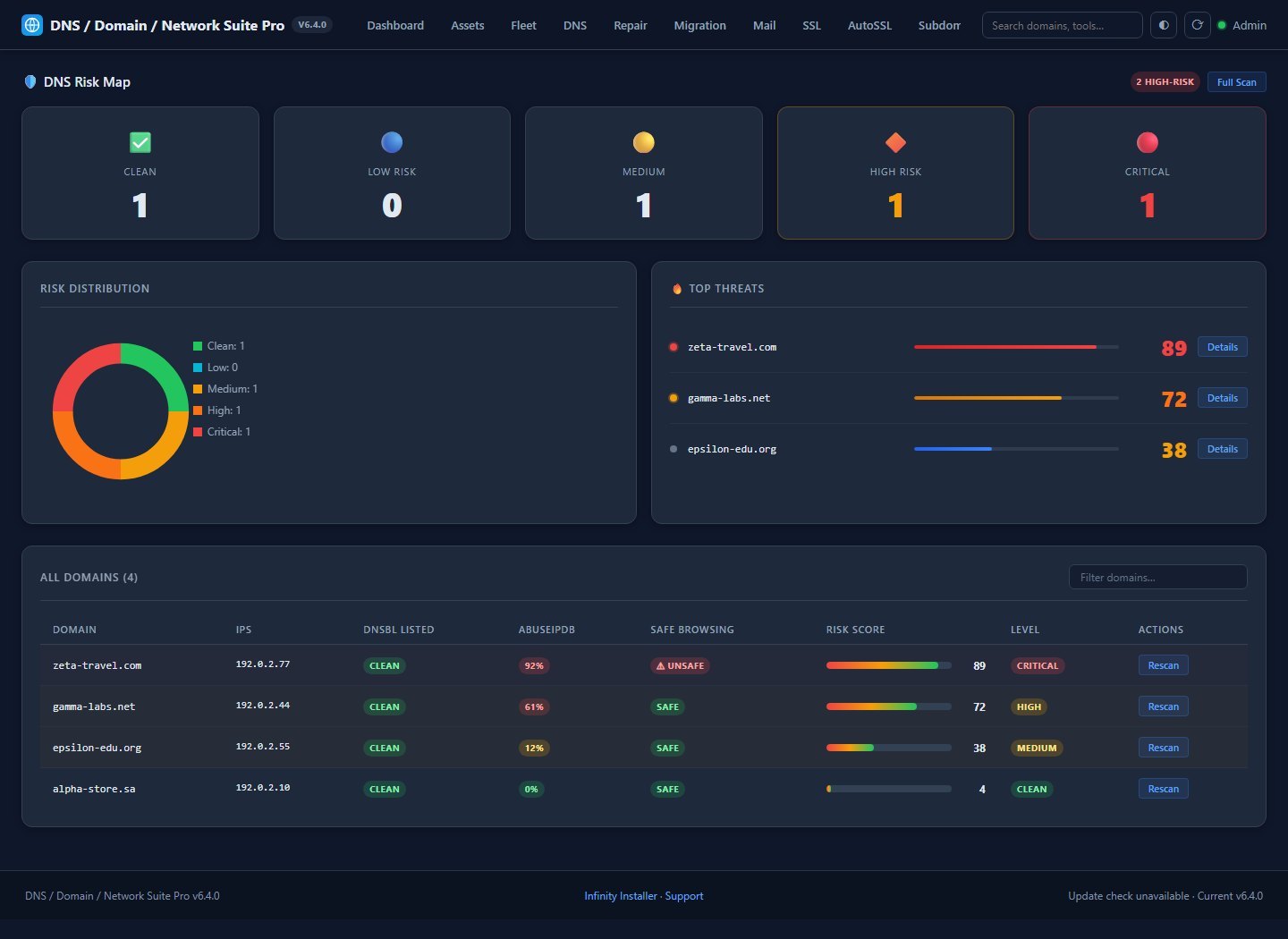Click the UNSAFE warning badge for zeta-travel.com
1288x939 pixels.
point(680,665)
